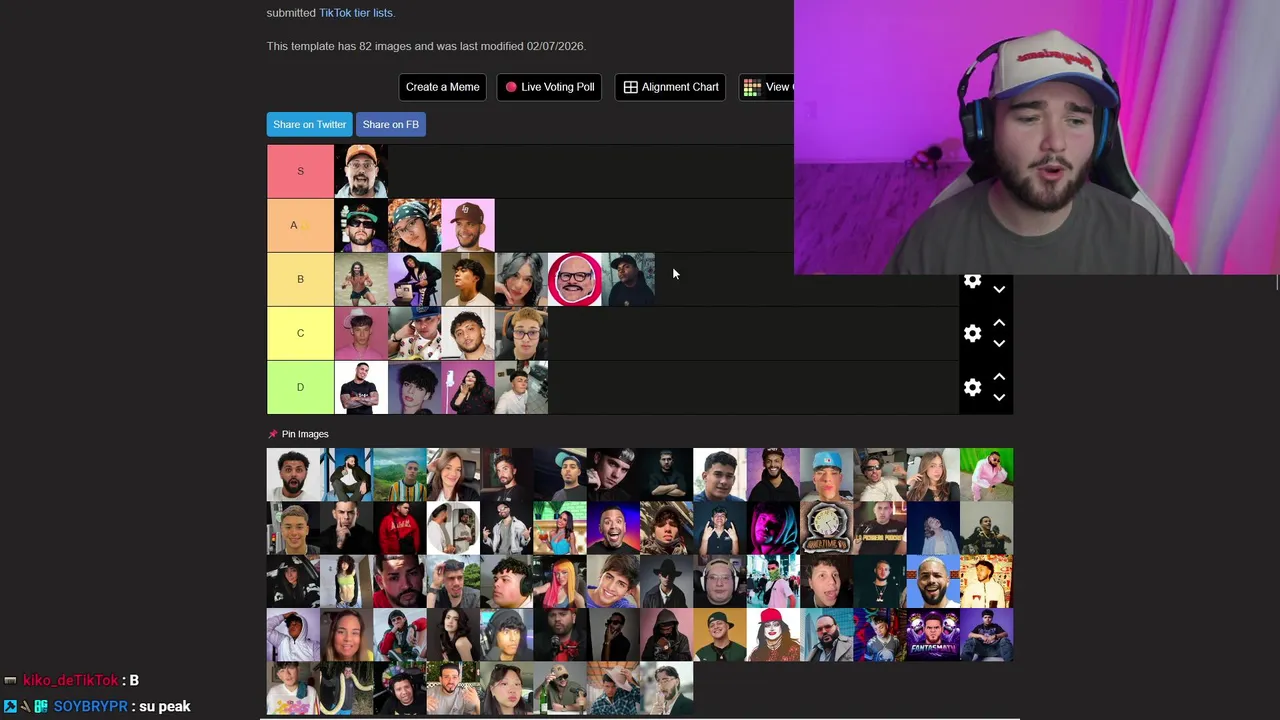This screenshot has height=720, width=1280.
Task: Open the Alignment Chart option
Action: (671, 87)
